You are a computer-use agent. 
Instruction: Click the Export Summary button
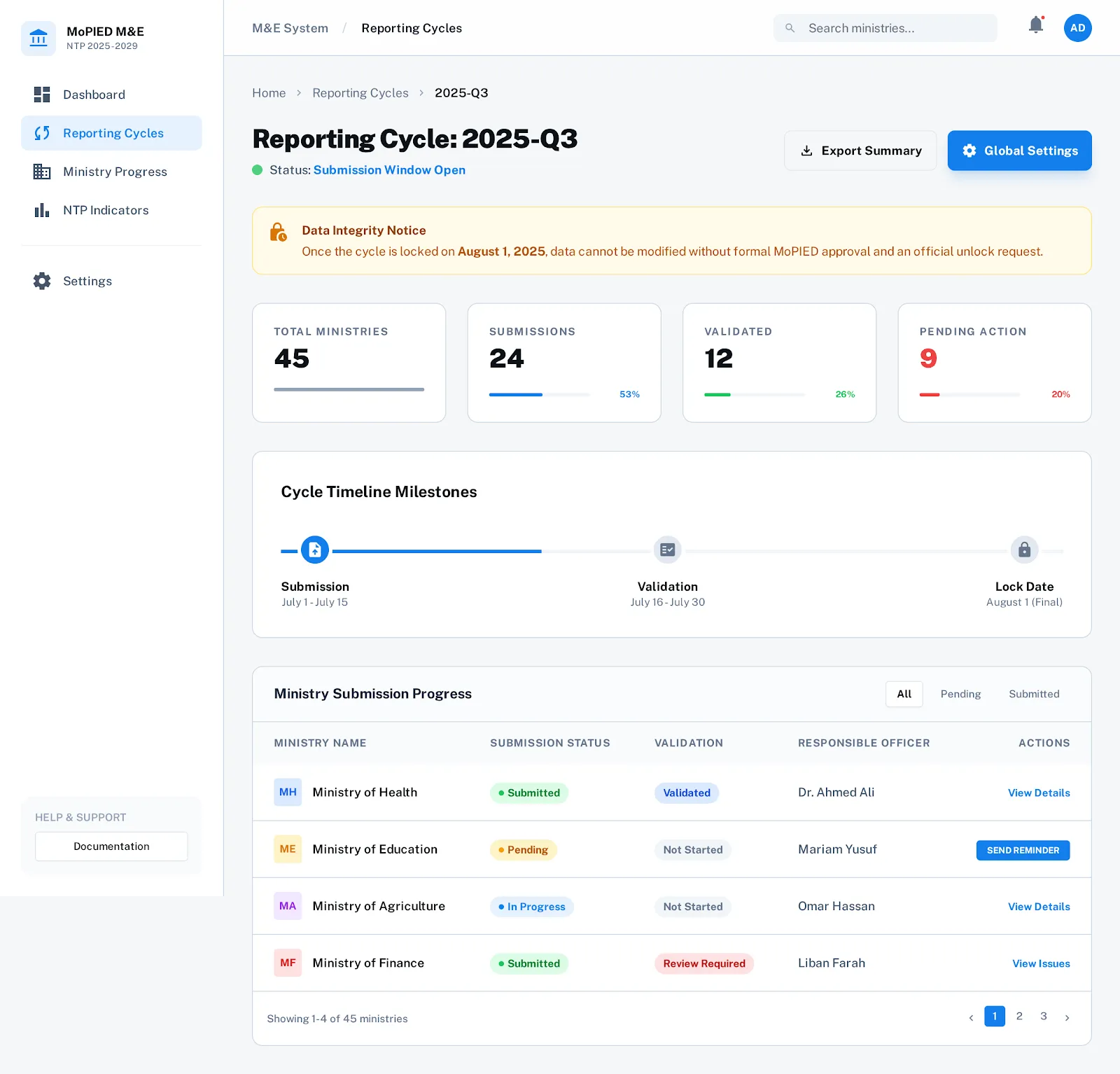[860, 151]
